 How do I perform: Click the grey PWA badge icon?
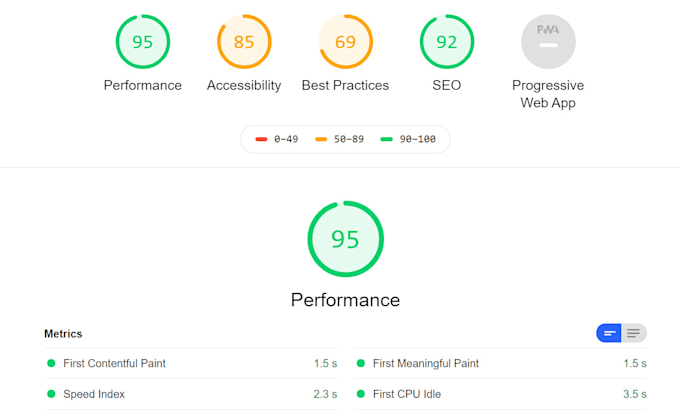coord(548,42)
